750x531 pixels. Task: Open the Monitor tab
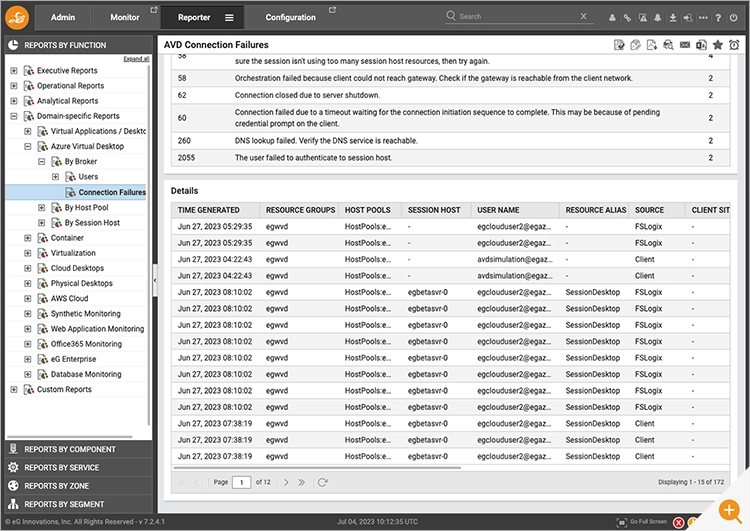pyautogui.click(x=124, y=18)
